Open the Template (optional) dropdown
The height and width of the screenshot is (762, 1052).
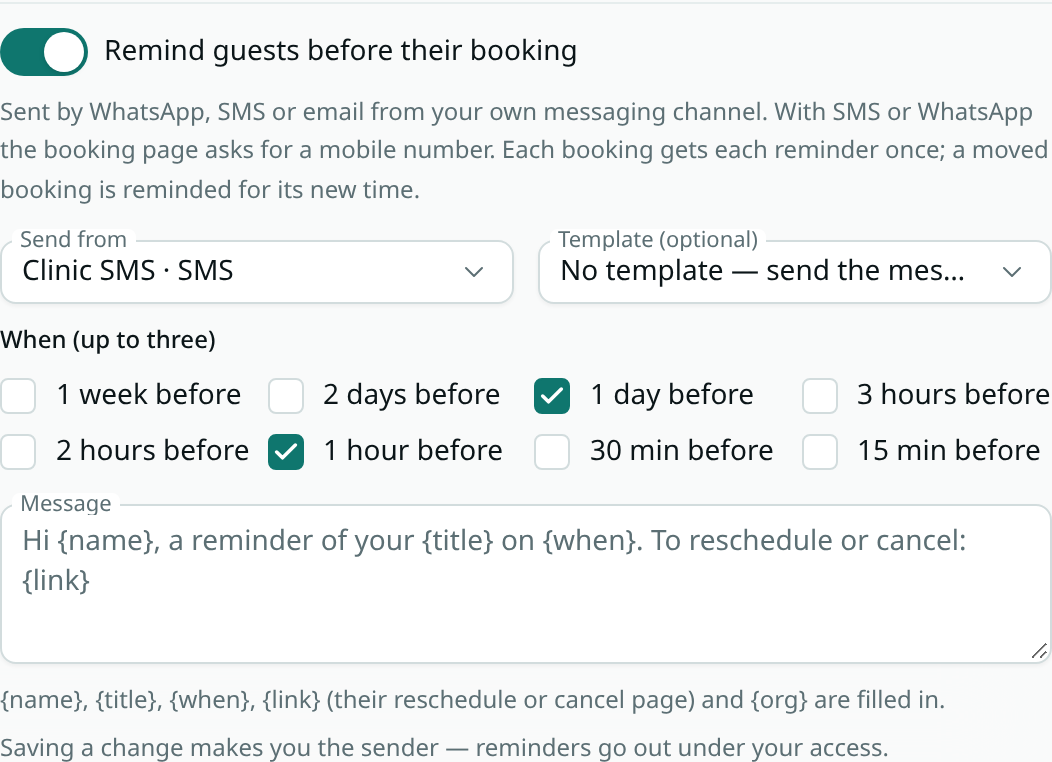pyautogui.click(x=794, y=272)
